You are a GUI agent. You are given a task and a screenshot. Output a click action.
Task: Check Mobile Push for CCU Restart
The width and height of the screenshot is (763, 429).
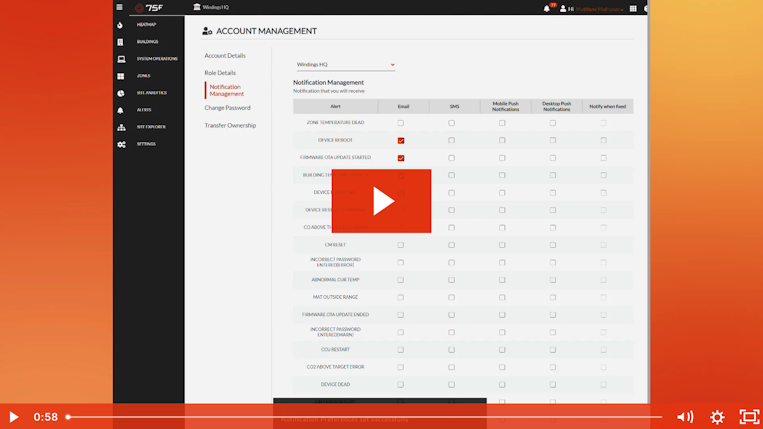(502, 350)
